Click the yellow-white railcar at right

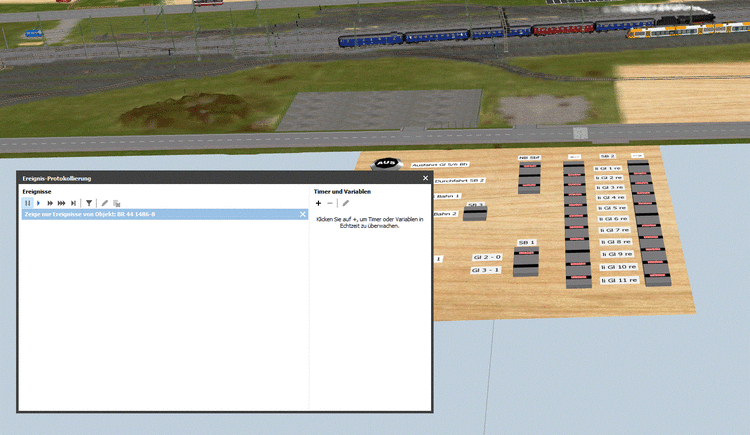[x=687, y=30]
